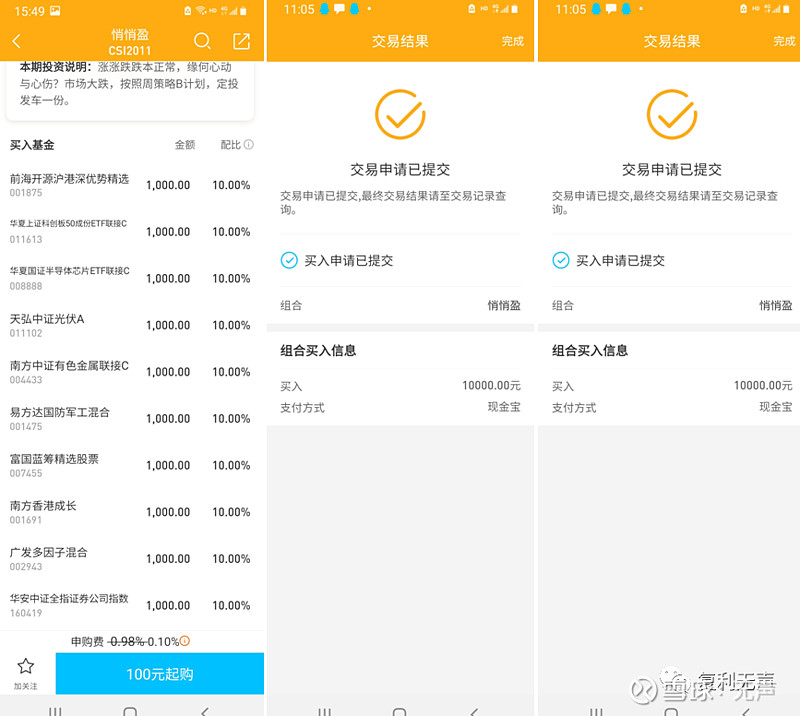Open fund 天弘中证光伏A
The height and width of the screenshot is (716, 800).
(x=47, y=319)
